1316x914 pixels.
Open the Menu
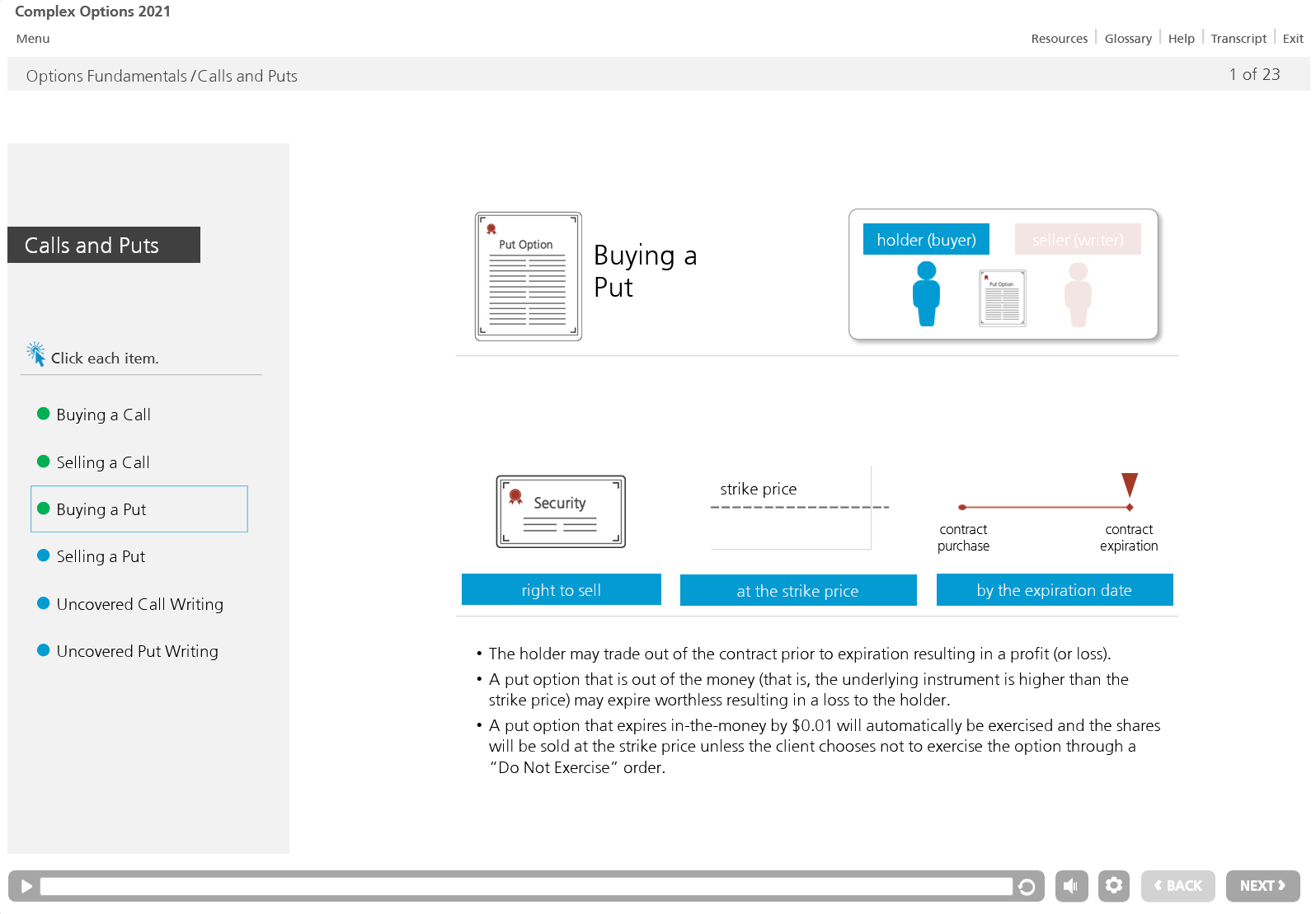click(33, 39)
